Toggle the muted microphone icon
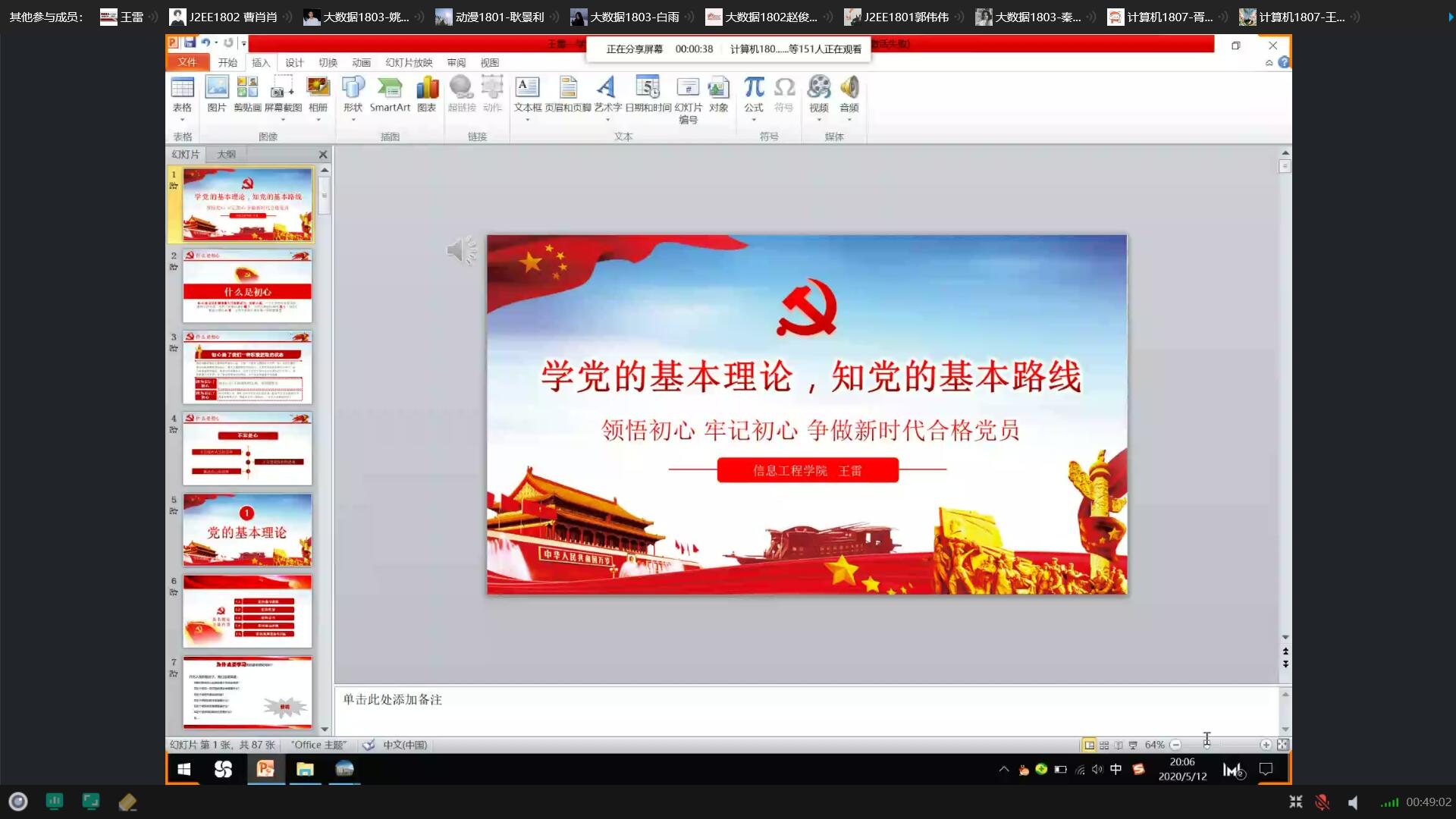The image size is (1456, 819). pyautogui.click(x=1322, y=802)
